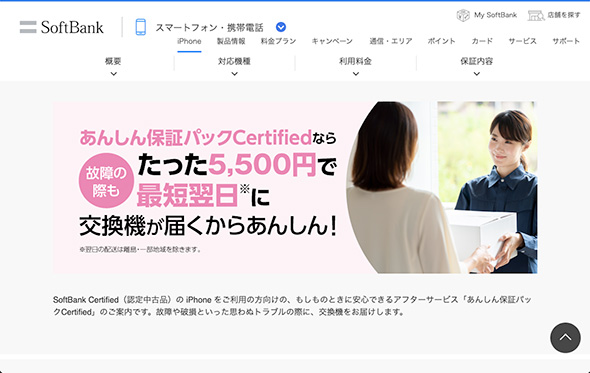Image resolution: width=590 pixels, height=373 pixels.
Task: Jump to the 保証内容 section
Action: (x=477, y=61)
